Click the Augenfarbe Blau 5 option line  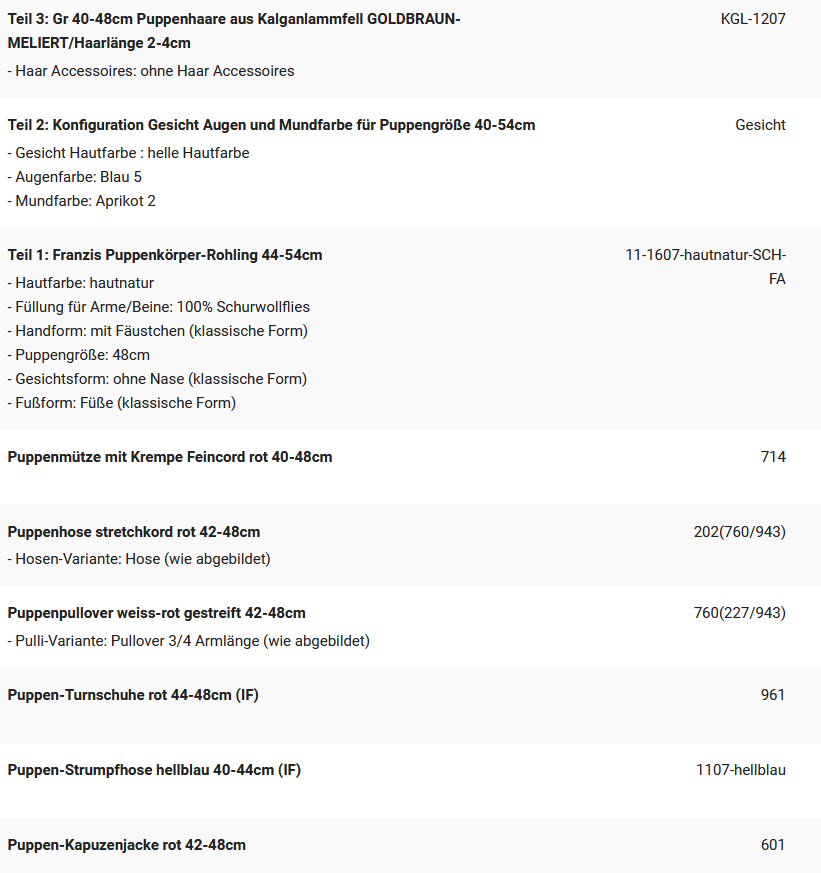(75, 177)
